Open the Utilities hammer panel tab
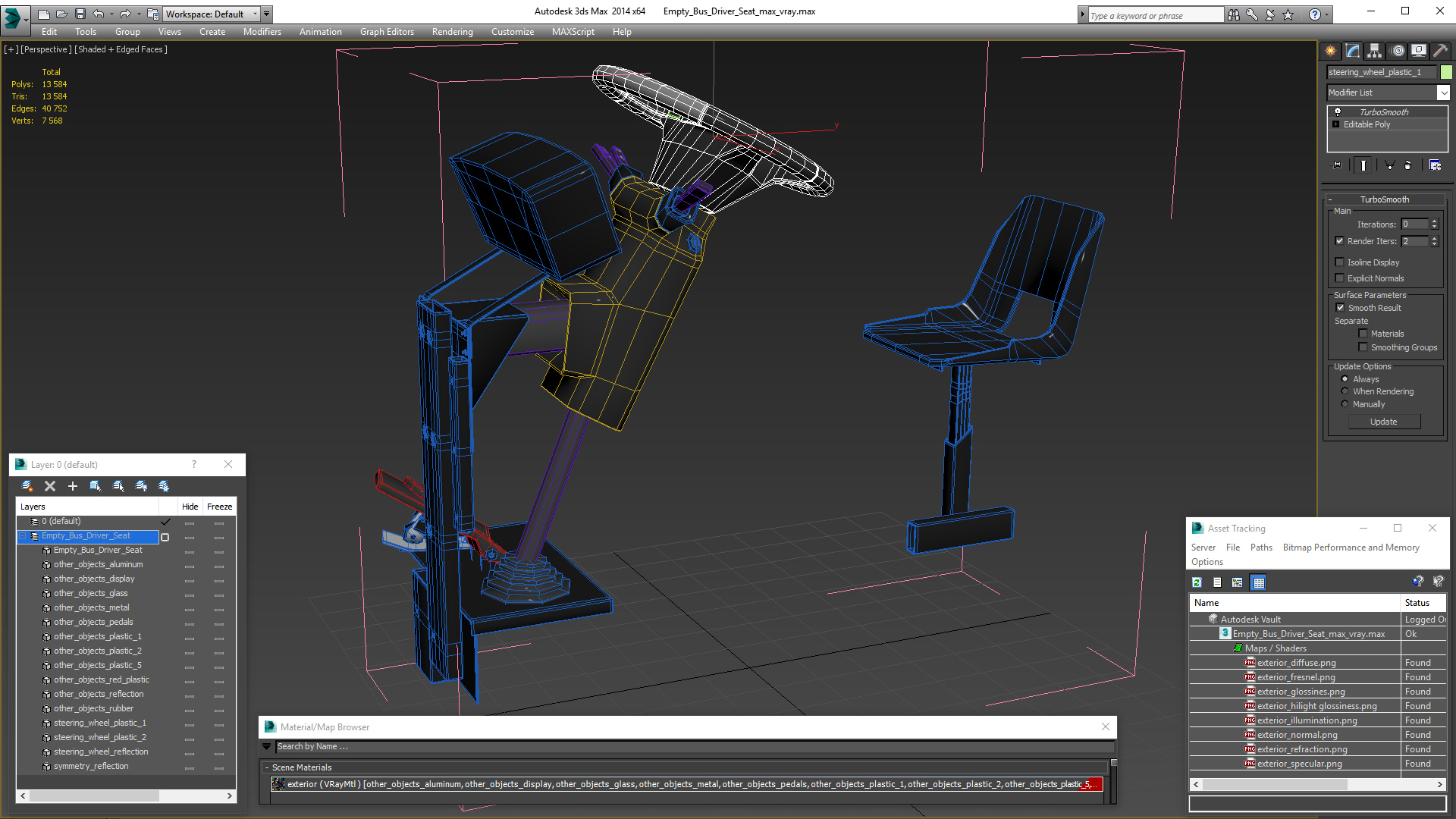1456x819 pixels. (x=1440, y=51)
